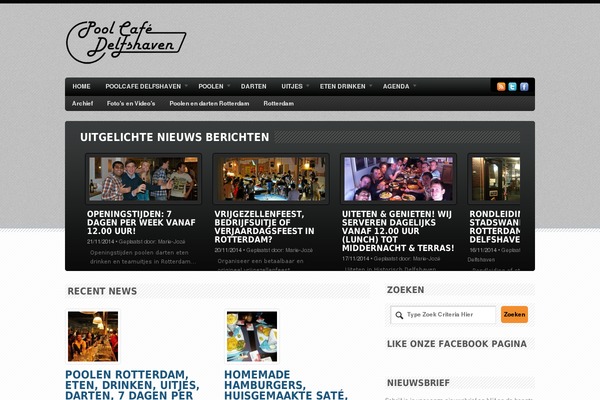Click the Nieuwsbrief heading

[418, 383]
